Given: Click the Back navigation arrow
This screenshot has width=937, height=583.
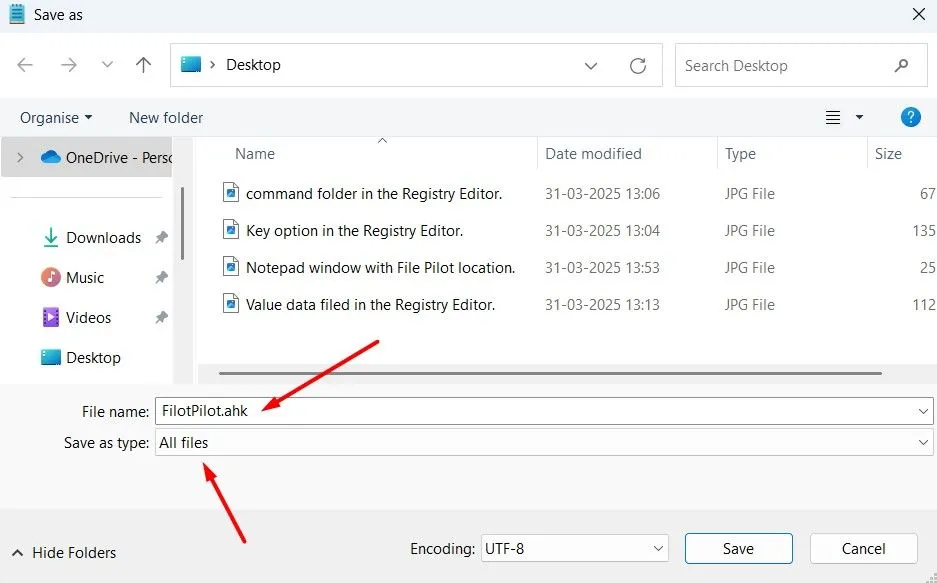Looking at the screenshot, I should (25, 65).
